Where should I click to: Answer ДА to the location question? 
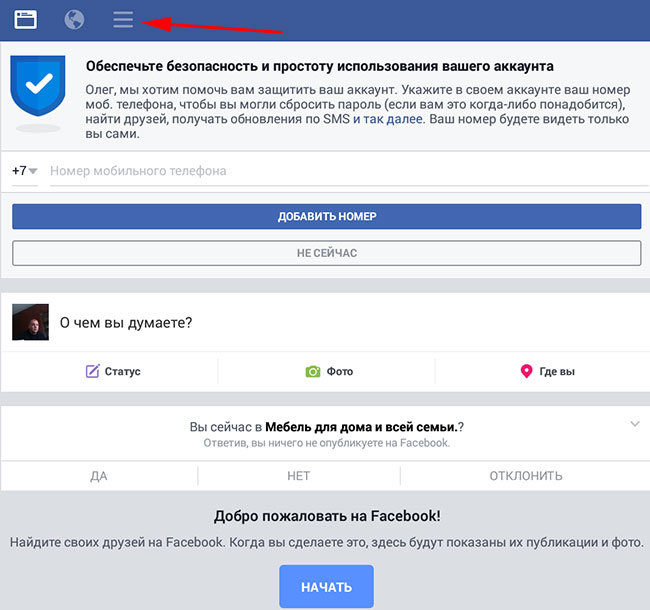(99, 476)
